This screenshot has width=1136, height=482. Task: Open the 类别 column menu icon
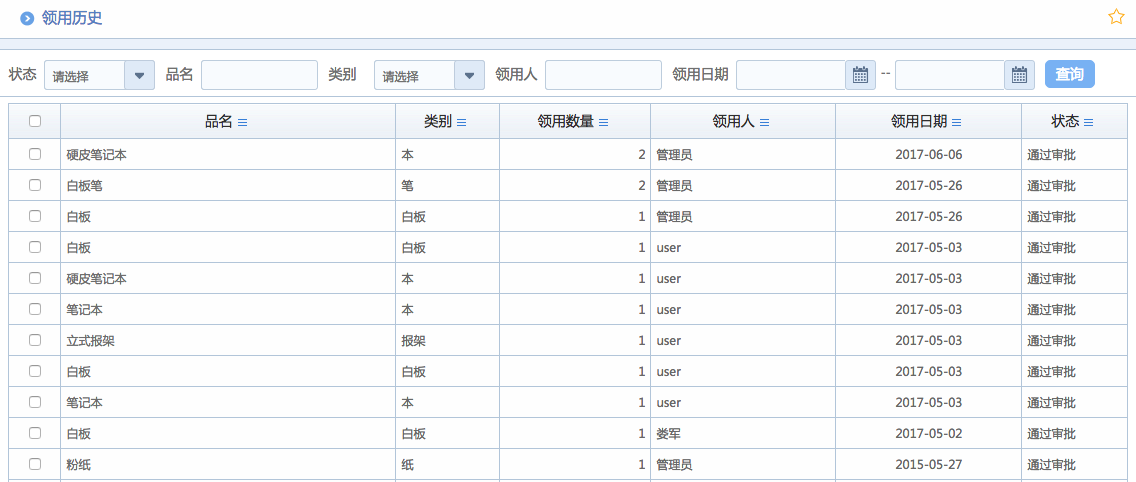click(462, 122)
